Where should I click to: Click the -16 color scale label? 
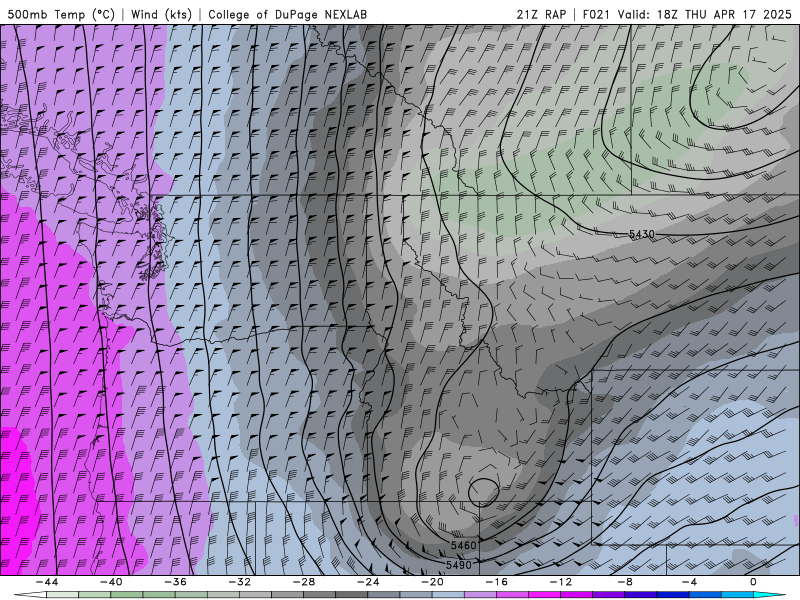point(496,582)
